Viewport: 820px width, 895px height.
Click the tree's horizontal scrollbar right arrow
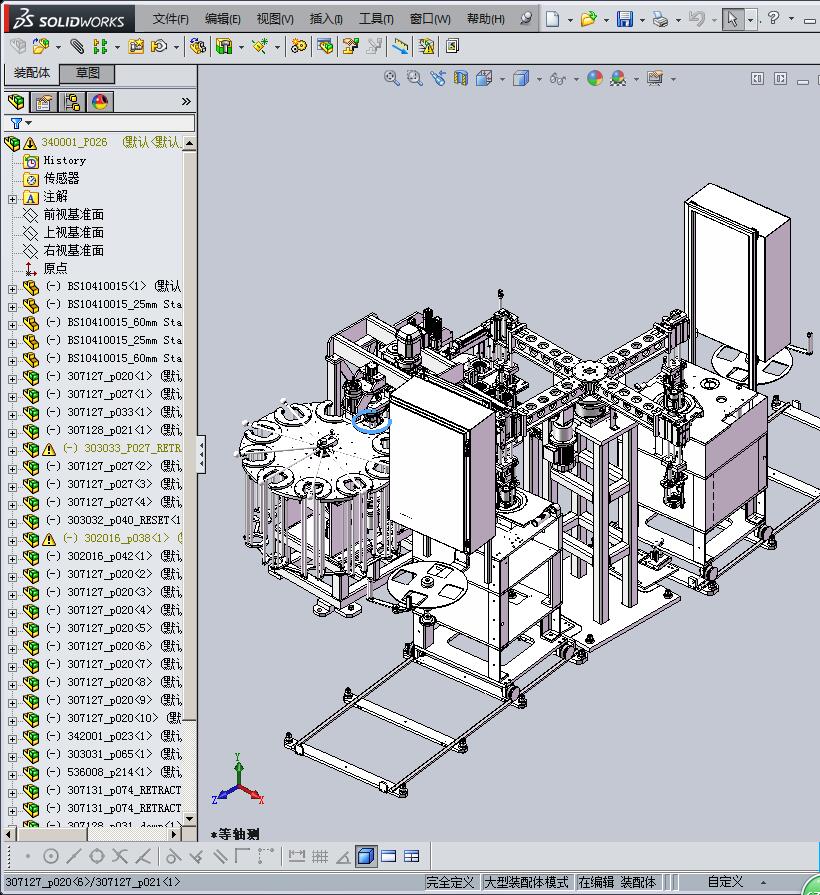175,834
